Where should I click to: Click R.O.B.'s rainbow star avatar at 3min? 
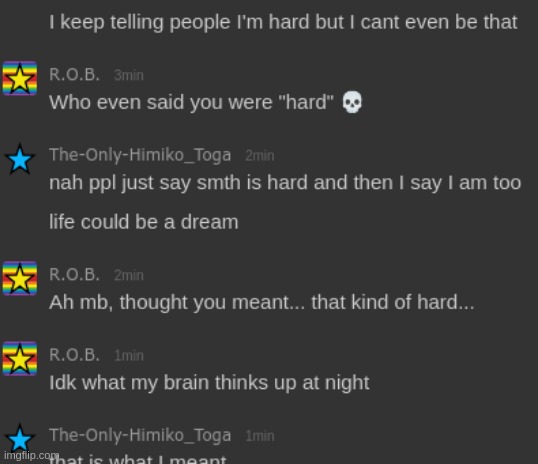pos(20,78)
